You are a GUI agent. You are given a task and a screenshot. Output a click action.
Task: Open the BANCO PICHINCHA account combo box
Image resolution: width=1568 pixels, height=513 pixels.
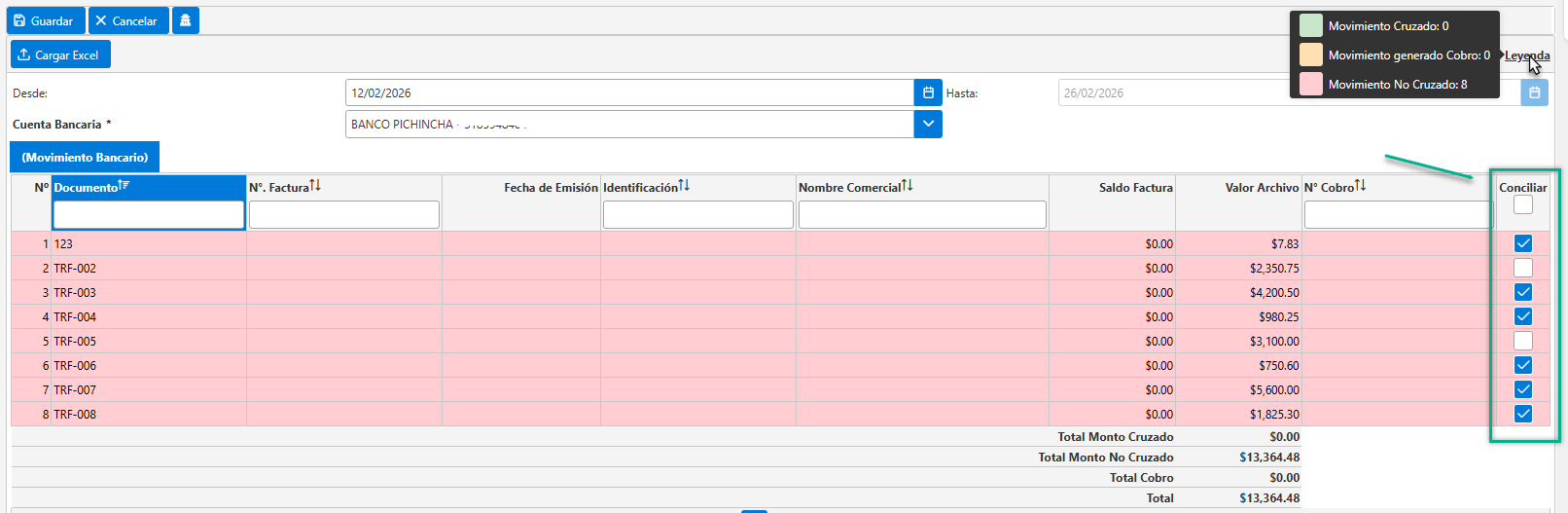[x=629, y=124]
